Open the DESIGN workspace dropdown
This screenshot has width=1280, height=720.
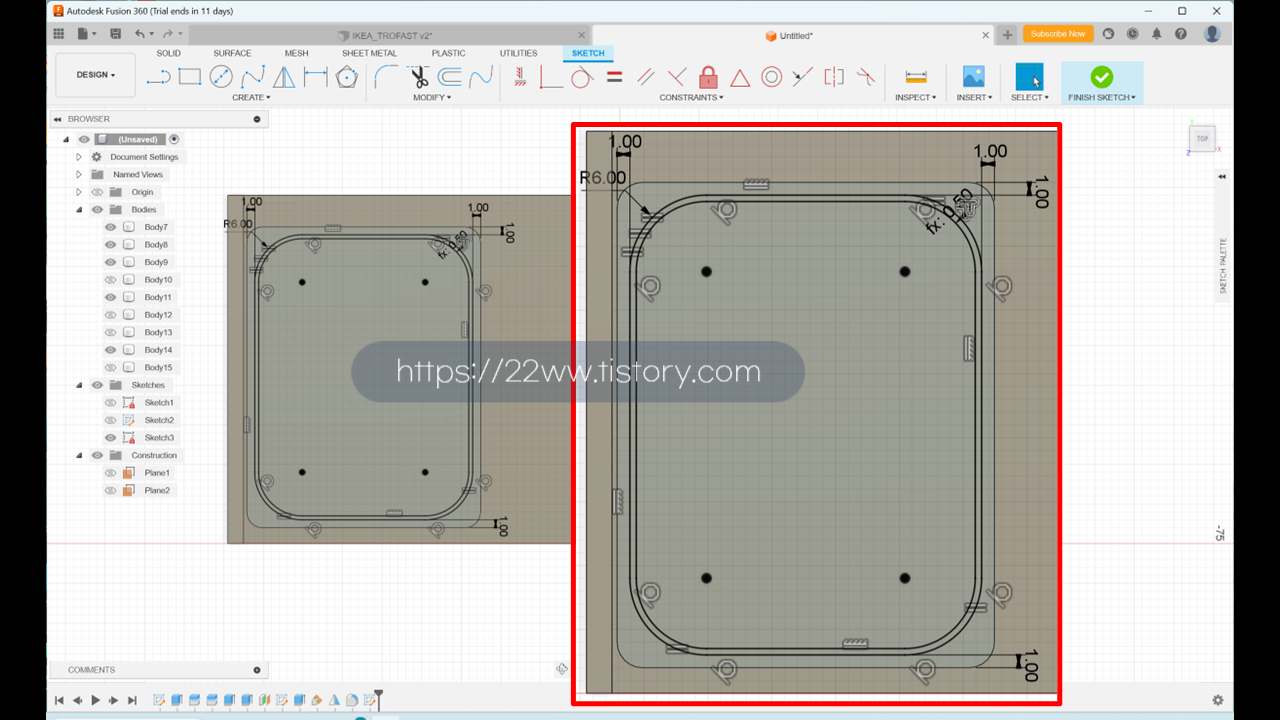coord(96,75)
